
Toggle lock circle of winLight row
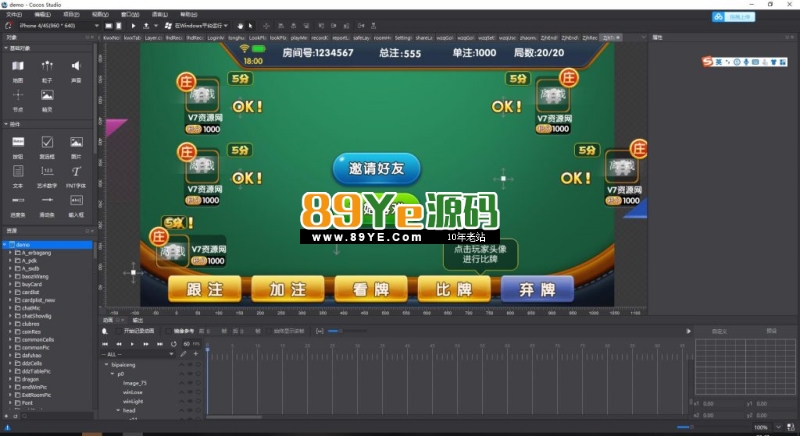click(198, 402)
